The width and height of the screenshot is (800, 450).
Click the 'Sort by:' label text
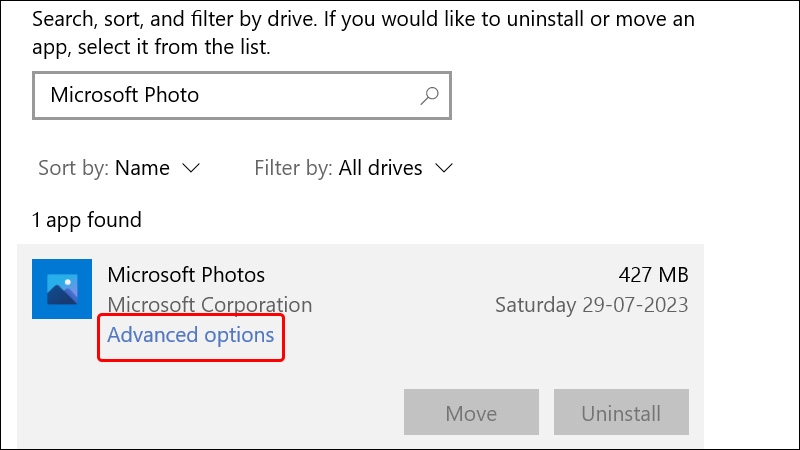(x=73, y=168)
